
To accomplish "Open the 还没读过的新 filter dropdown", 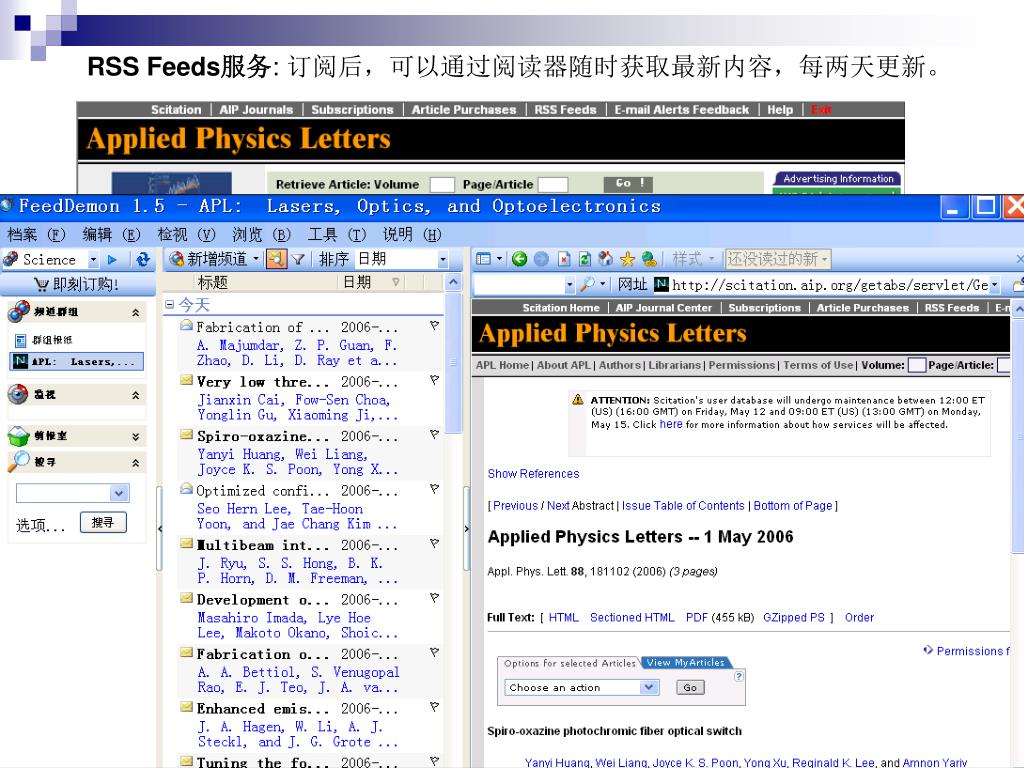I will coord(777,259).
